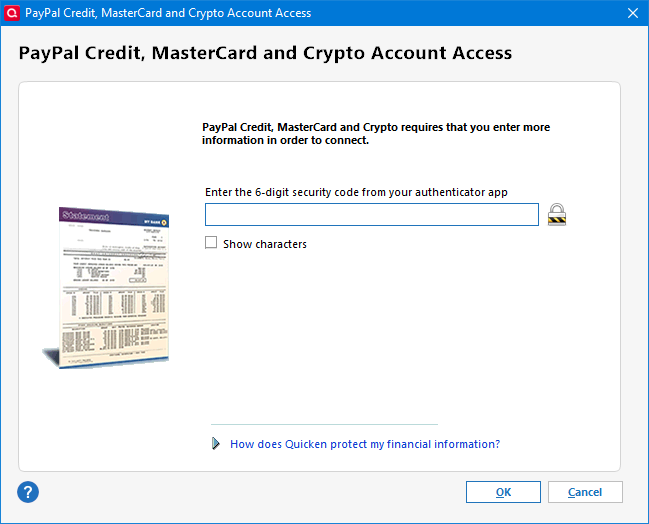The image size is (649, 524).
Task: Focus the 6-digit security code field
Action: (x=372, y=214)
